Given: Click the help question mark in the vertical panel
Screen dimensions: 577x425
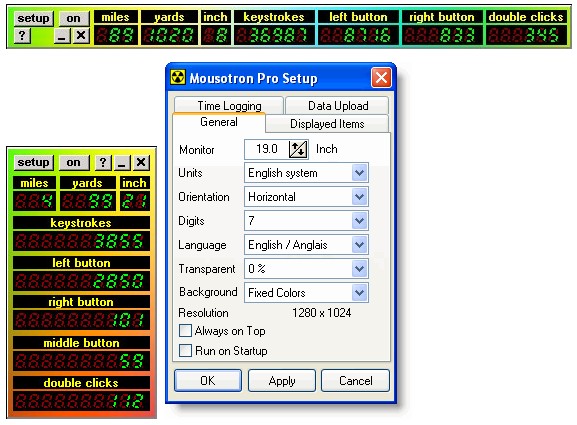Looking at the screenshot, I should point(103,163).
